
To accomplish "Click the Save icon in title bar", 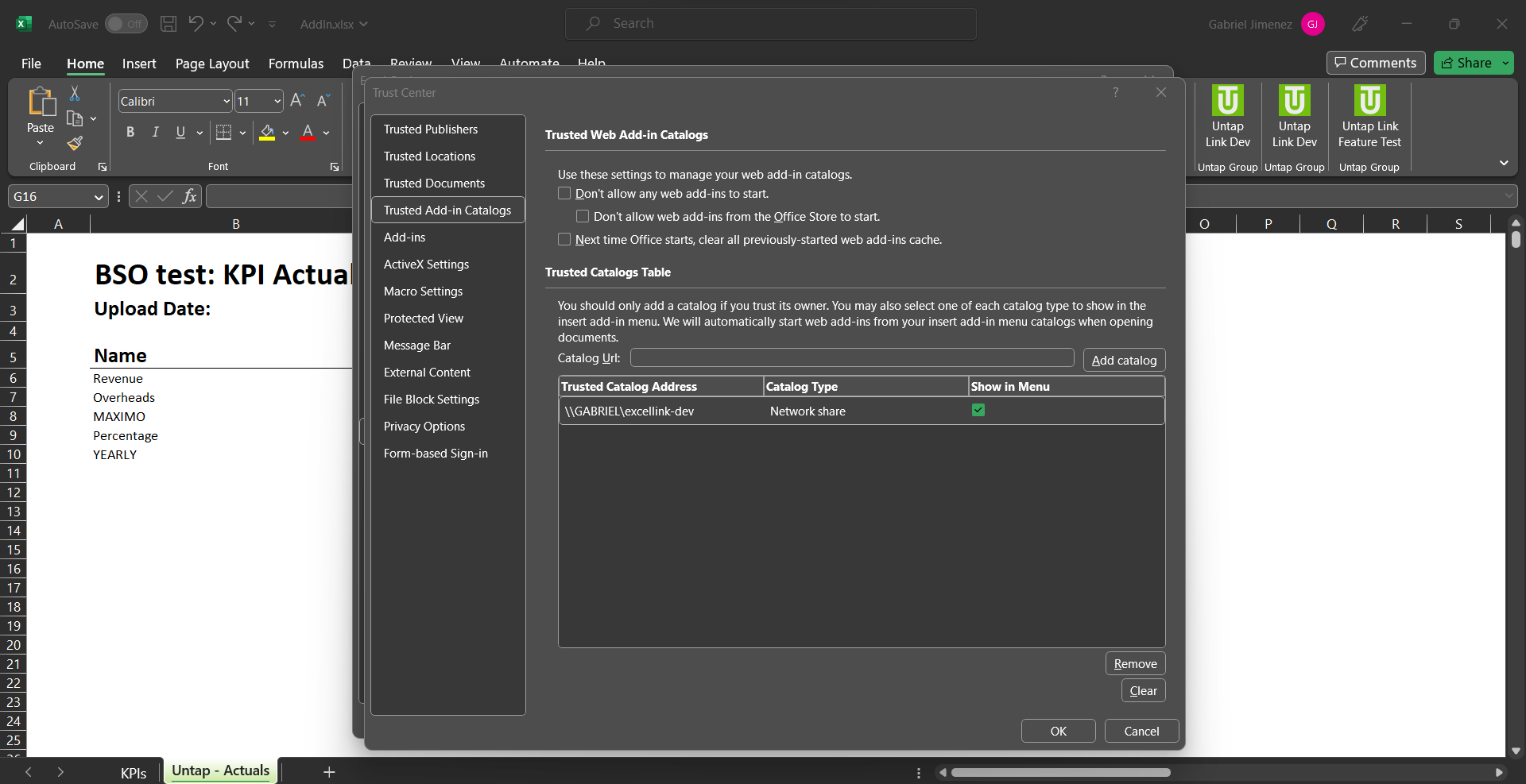I will tap(168, 24).
